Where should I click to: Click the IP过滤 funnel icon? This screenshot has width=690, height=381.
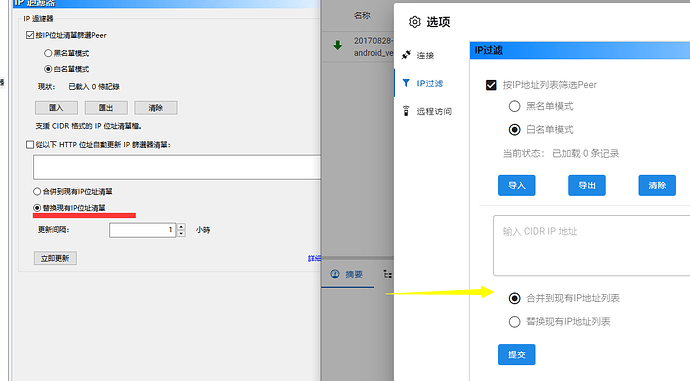(406, 83)
